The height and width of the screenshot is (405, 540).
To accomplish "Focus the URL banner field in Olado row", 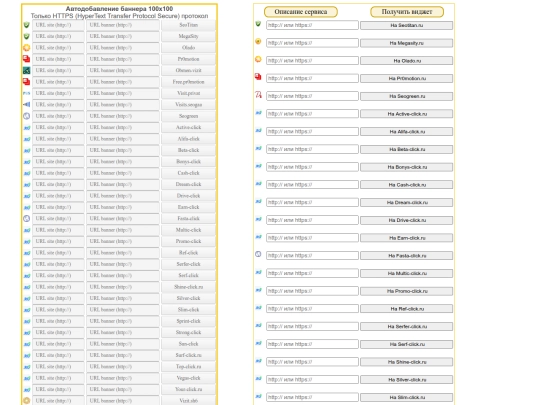I will tap(123, 48).
